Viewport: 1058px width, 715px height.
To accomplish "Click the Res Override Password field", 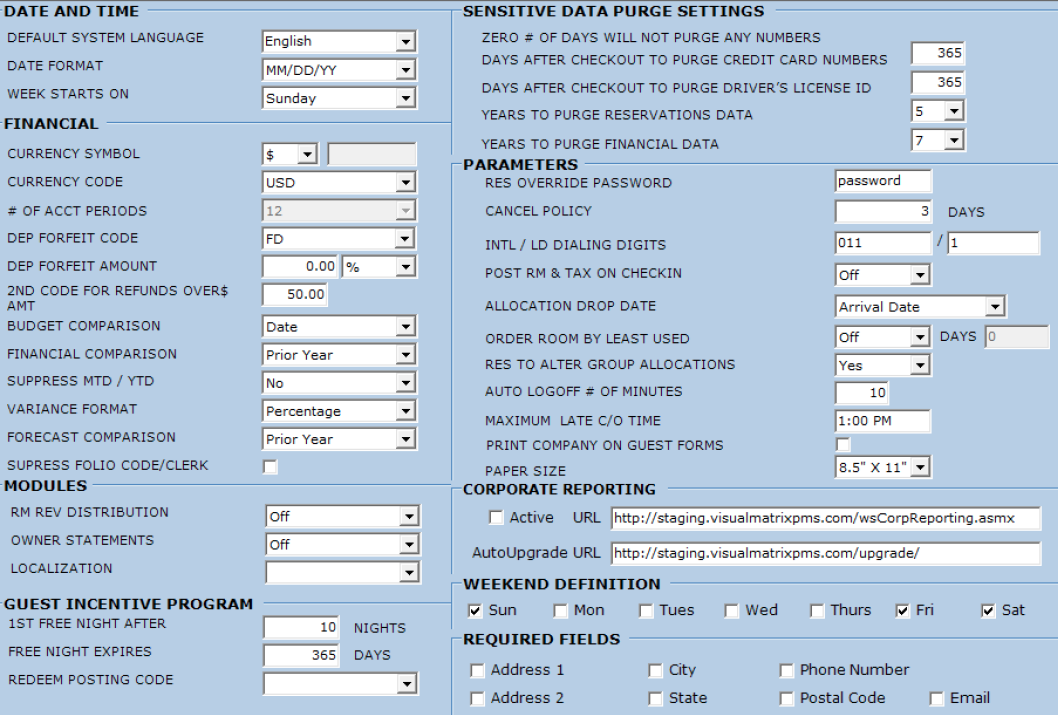I will tap(883, 181).
